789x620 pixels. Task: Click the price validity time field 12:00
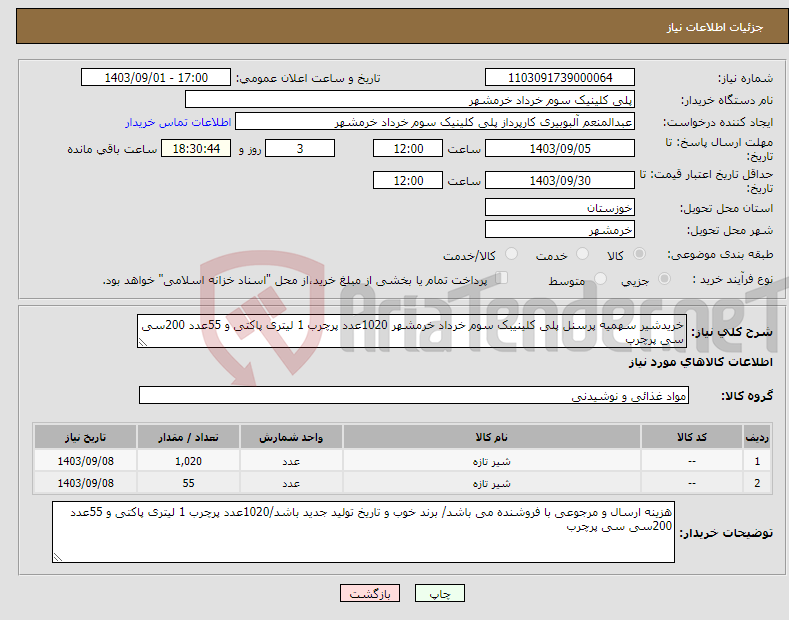pos(408,180)
